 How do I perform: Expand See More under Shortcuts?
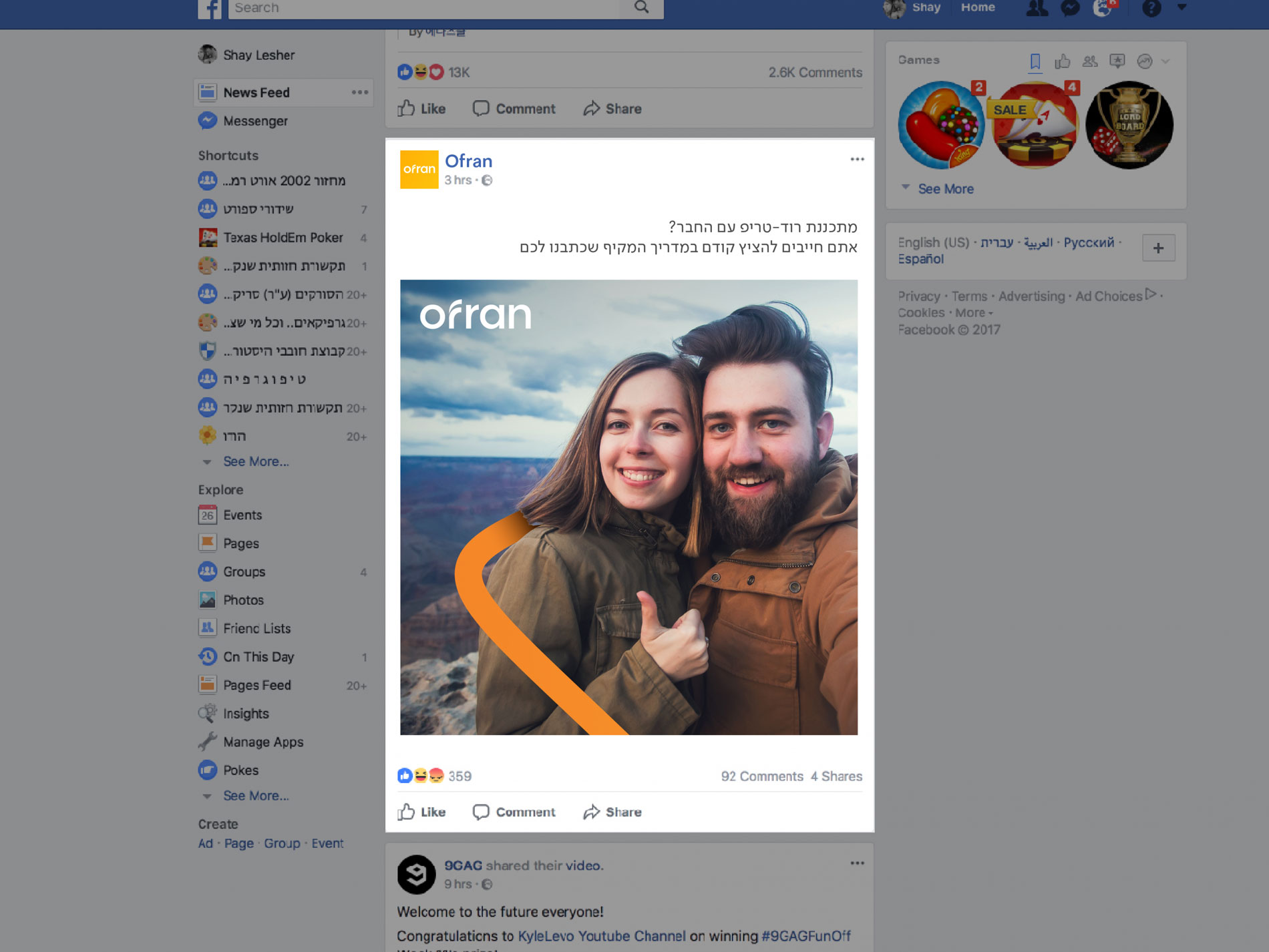256,461
